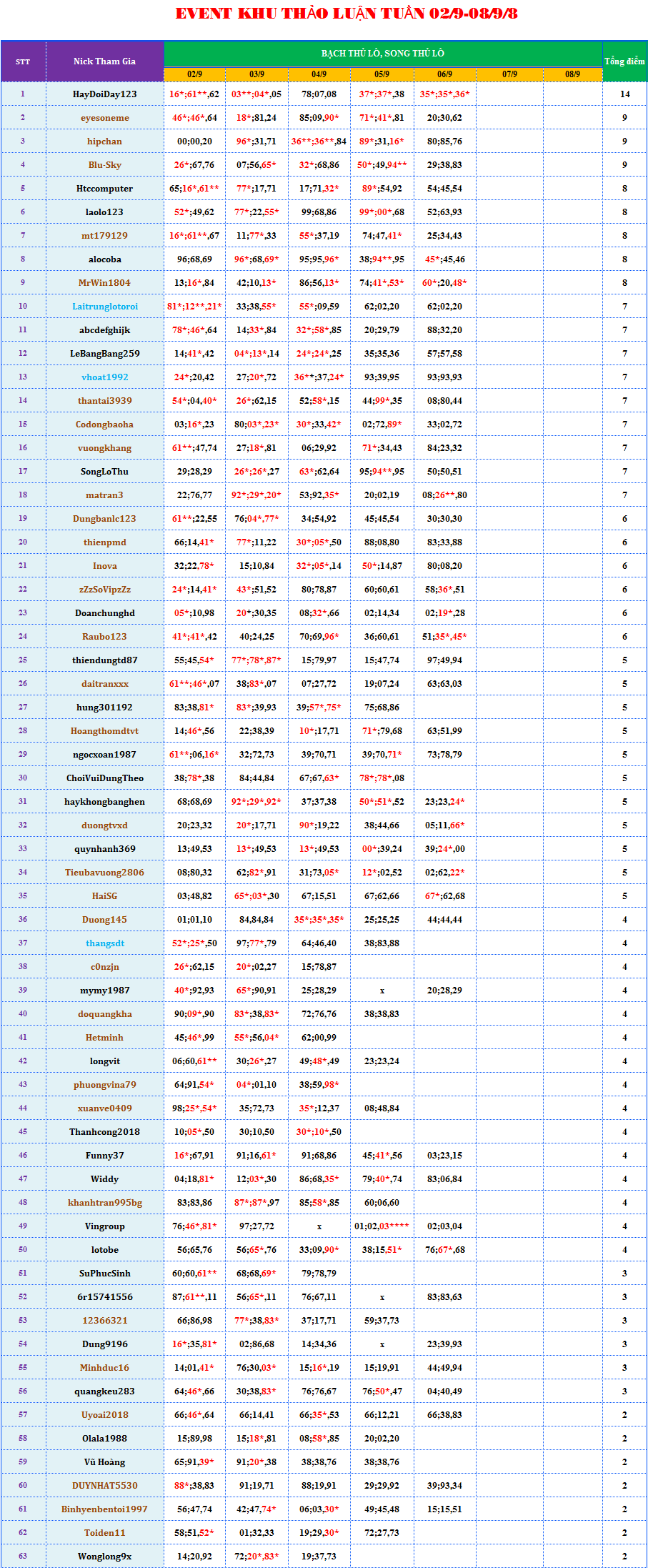Select total score cell 14 for HayDoiDay123
The width and height of the screenshot is (648, 1568).
tap(624, 94)
